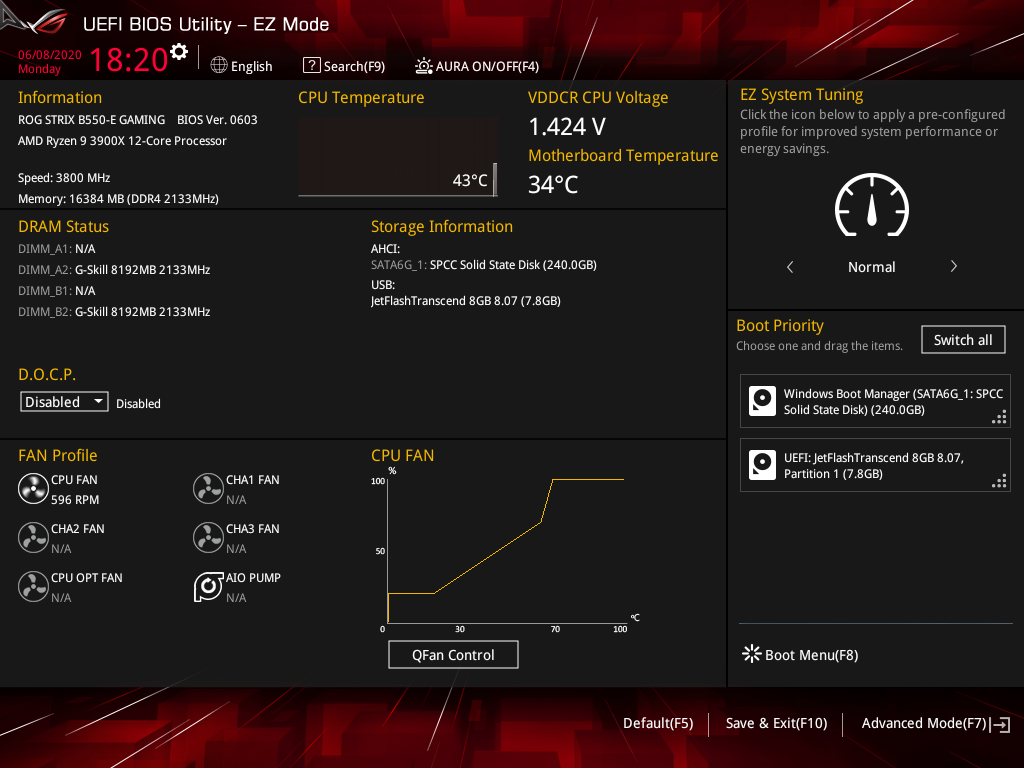Image resolution: width=1024 pixels, height=768 pixels.
Task: Click the CHA1 FAN icon
Action: click(208, 488)
